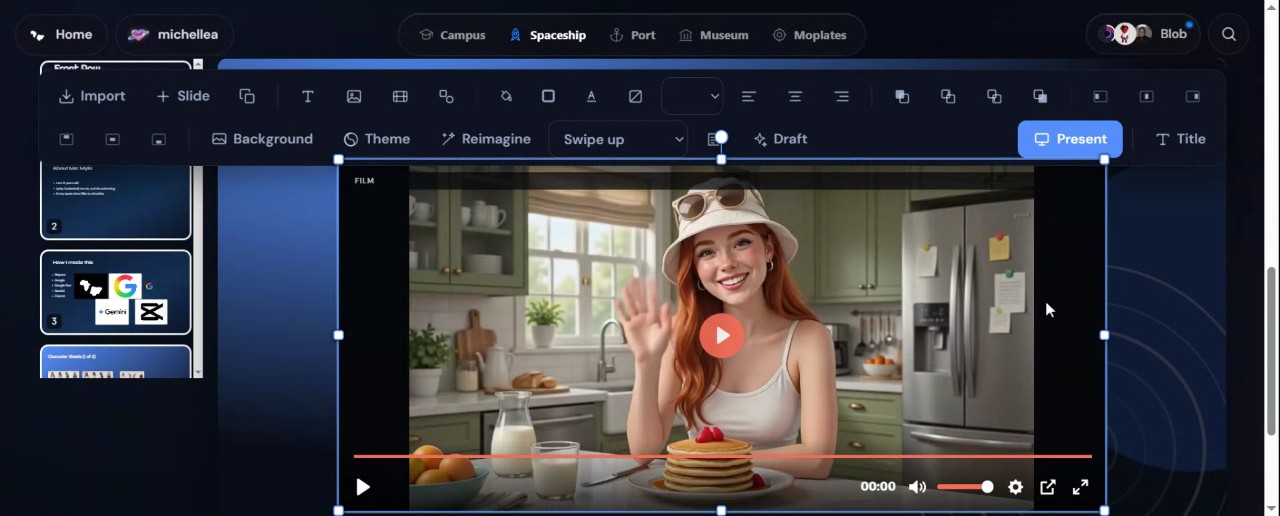1280x516 pixels.
Task: Click the slide panel scrollbar
Action: [198, 218]
